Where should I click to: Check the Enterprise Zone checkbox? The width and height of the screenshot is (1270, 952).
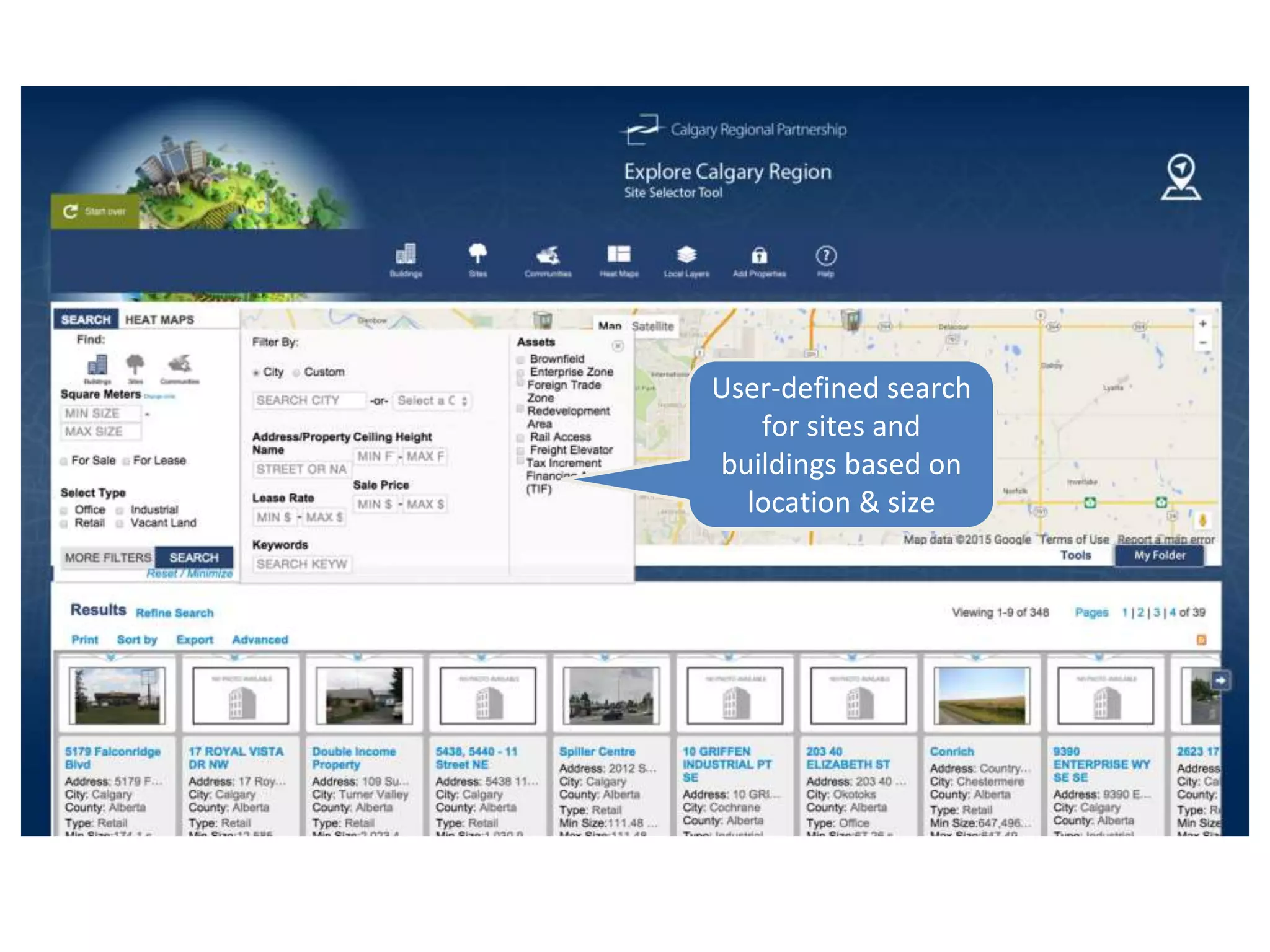pyautogui.click(x=521, y=372)
